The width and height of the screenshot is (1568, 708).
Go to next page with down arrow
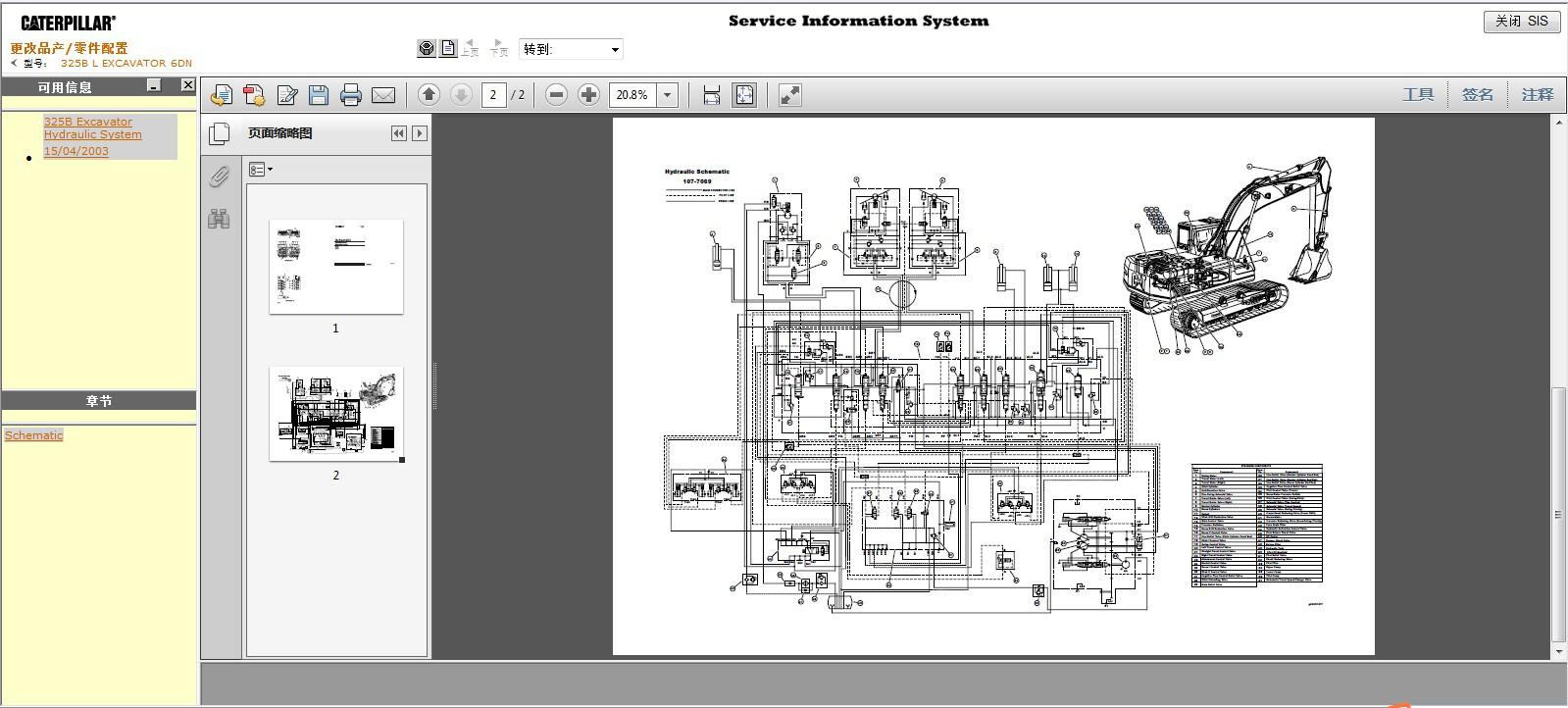461,95
